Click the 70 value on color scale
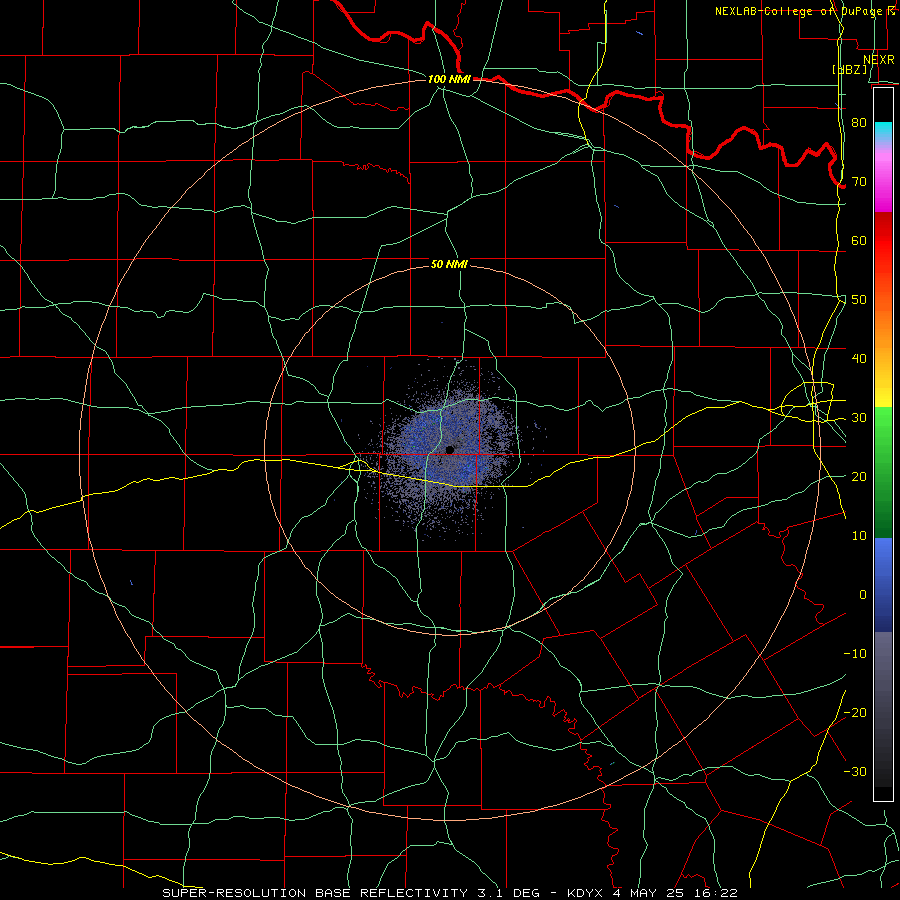 859,182
